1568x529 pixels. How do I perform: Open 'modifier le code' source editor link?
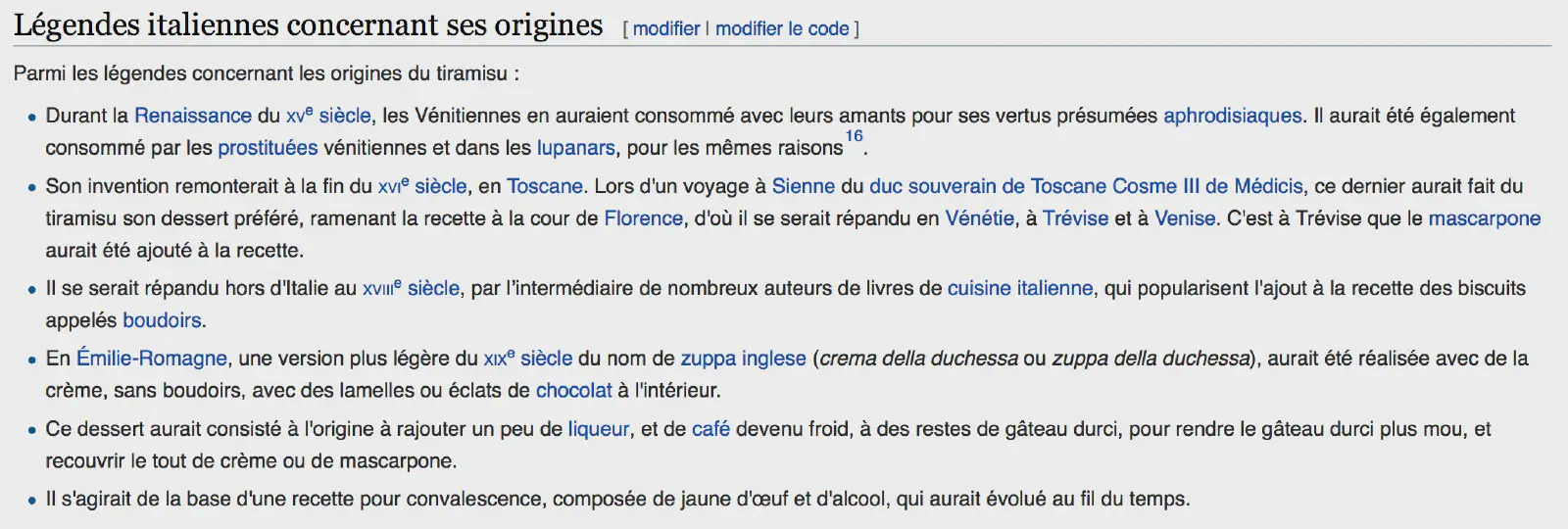782,28
